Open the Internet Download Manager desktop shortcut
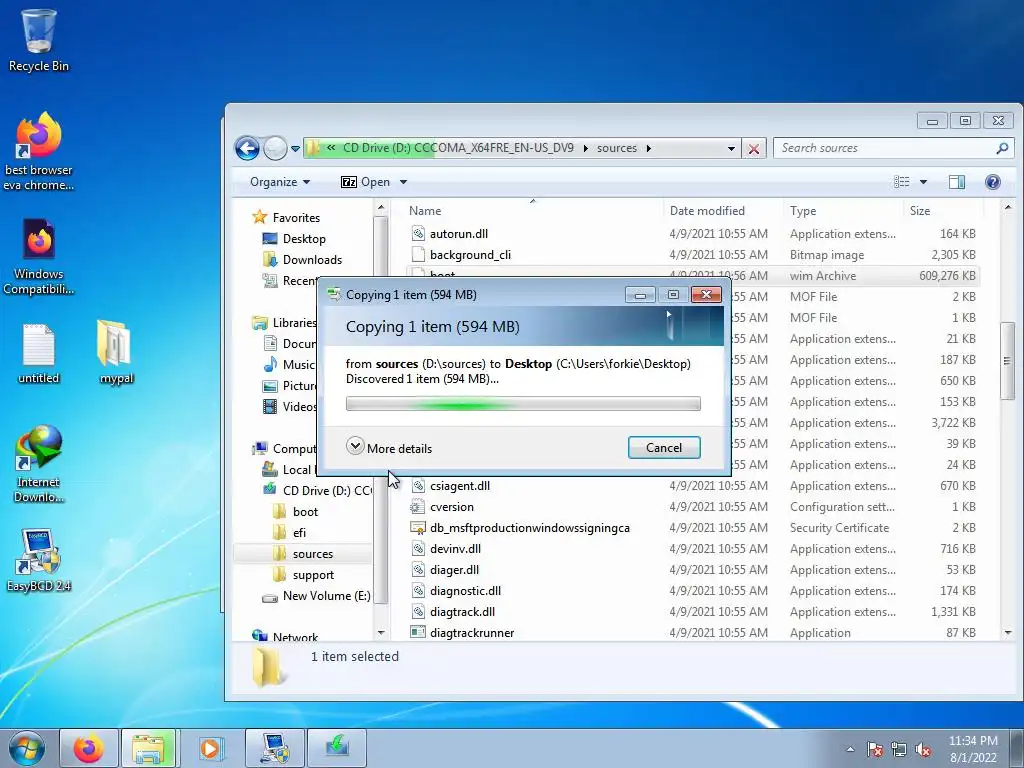Image resolution: width=1024 pixels, height=768 pixels. coord(39,464)
